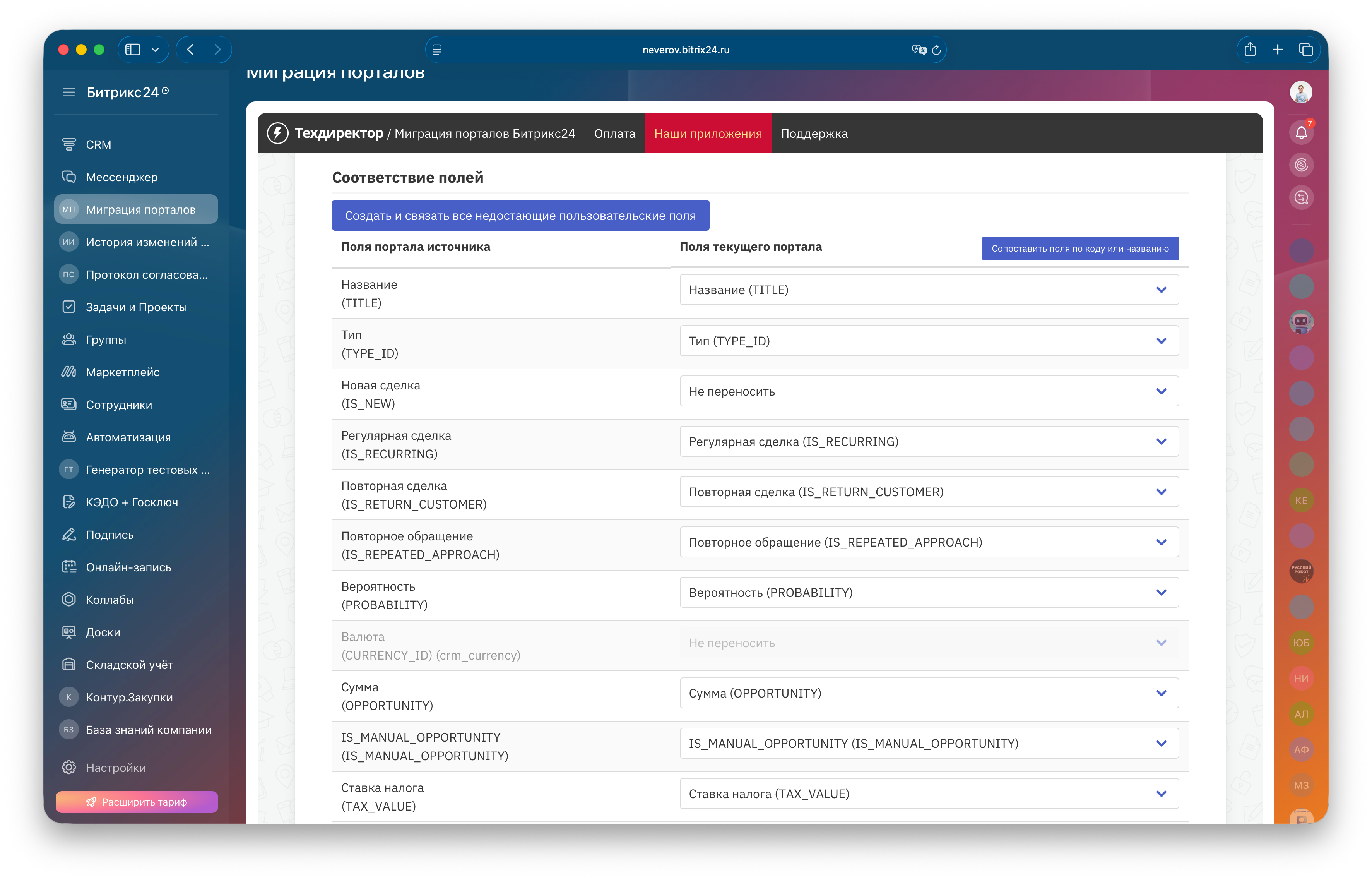Open the Settings gear icon
The image size is (1372, 881).
[68, 768]
